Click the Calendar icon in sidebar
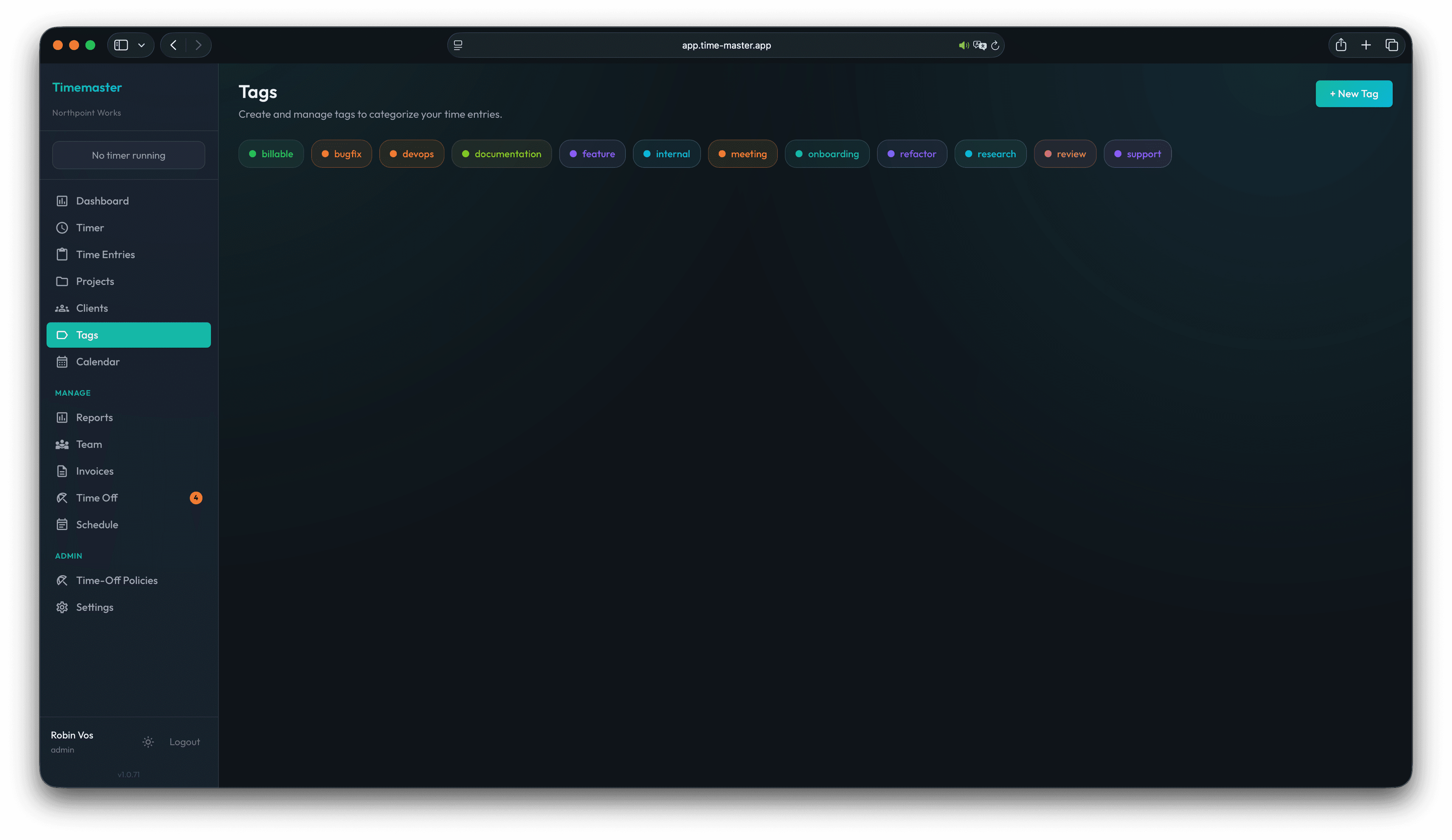The image size is (1452, 840). coord(62,362)
